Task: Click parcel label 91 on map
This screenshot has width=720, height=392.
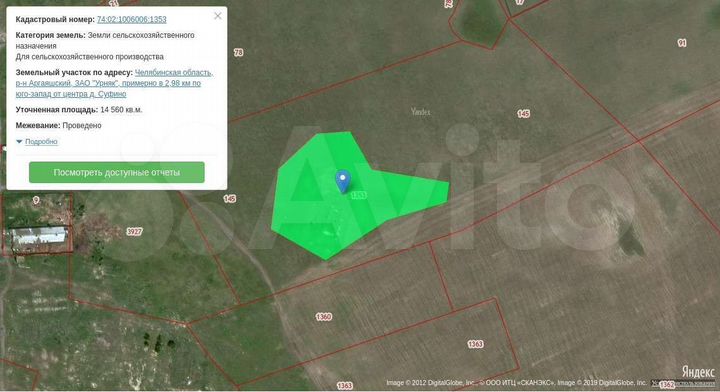Action: [x=682, y=43]
